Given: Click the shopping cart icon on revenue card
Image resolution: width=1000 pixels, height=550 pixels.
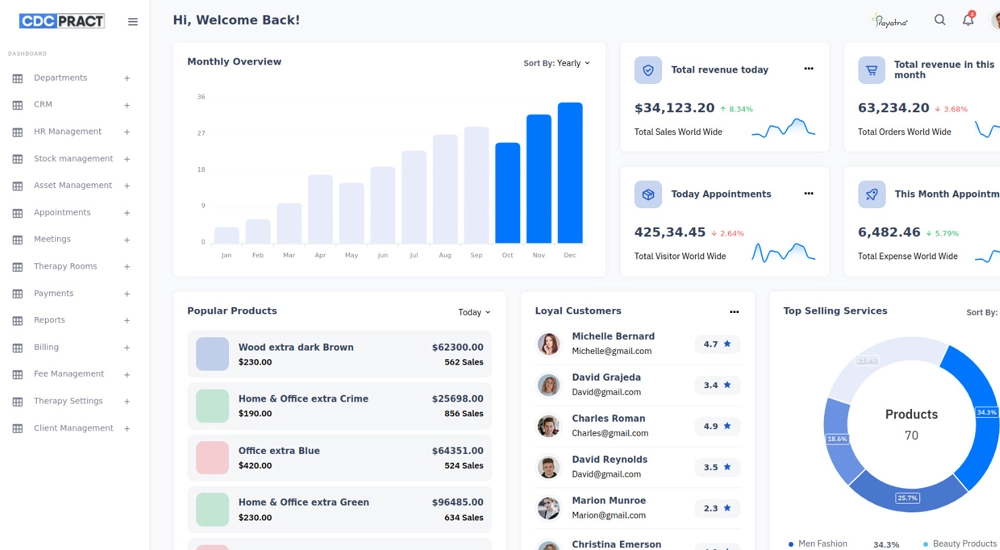Looking at the screenshot, I should click(871, 70).
